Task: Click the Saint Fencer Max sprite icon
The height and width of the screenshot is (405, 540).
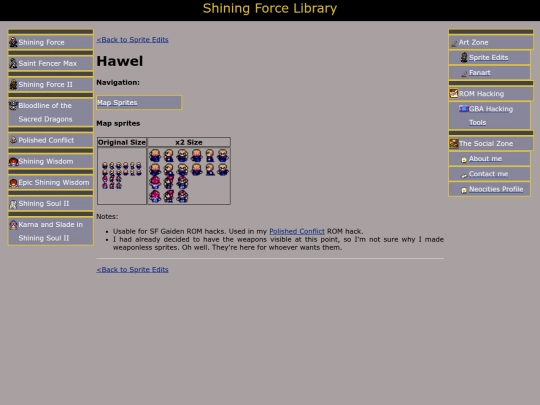Action: pos(13,63)
